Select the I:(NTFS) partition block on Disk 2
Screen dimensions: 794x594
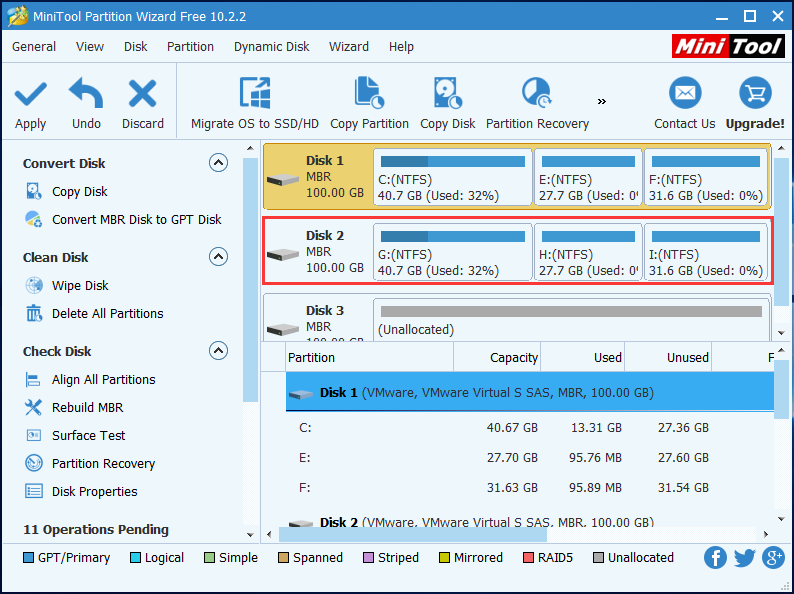coord(705,252)
